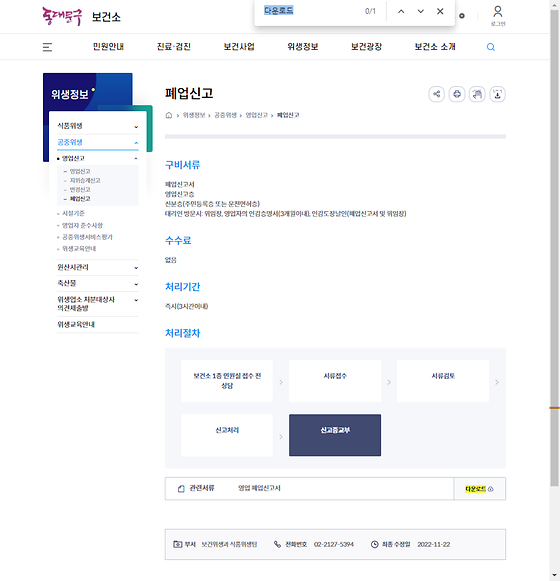Go to next find match arrow
The image size is (560, 581).
pyautogui.click(x=421, y=11)
